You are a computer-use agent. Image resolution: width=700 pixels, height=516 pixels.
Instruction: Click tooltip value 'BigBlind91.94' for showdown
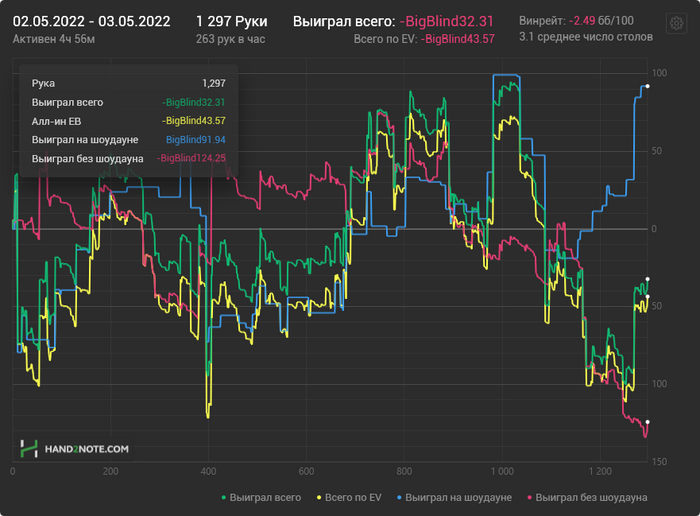[196, 140]
